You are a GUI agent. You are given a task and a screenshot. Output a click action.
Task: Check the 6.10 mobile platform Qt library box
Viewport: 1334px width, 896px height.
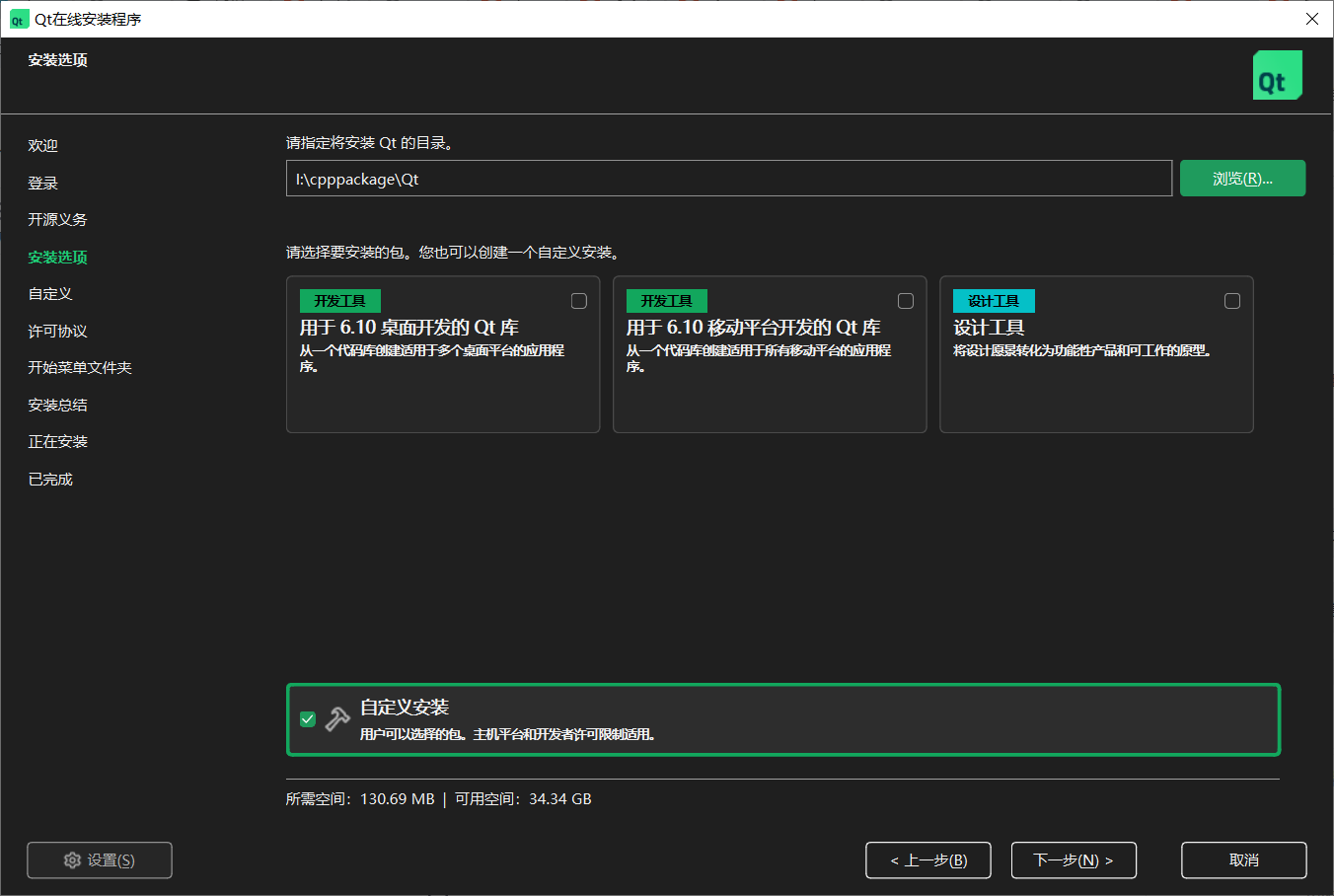(x=906, y=301)
